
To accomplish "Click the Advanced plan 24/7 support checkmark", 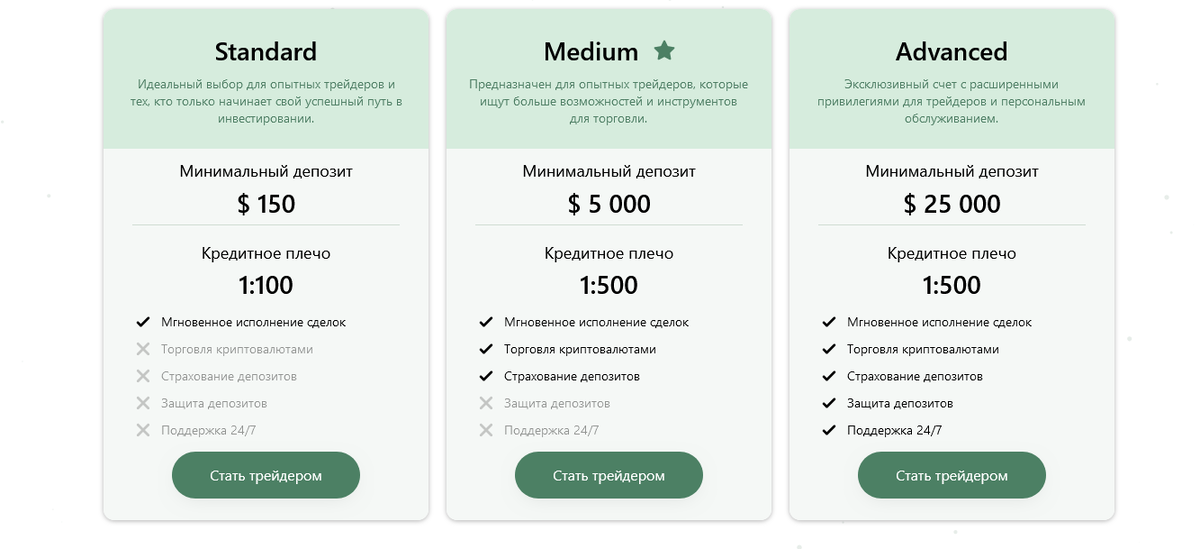I will point(828,430).
